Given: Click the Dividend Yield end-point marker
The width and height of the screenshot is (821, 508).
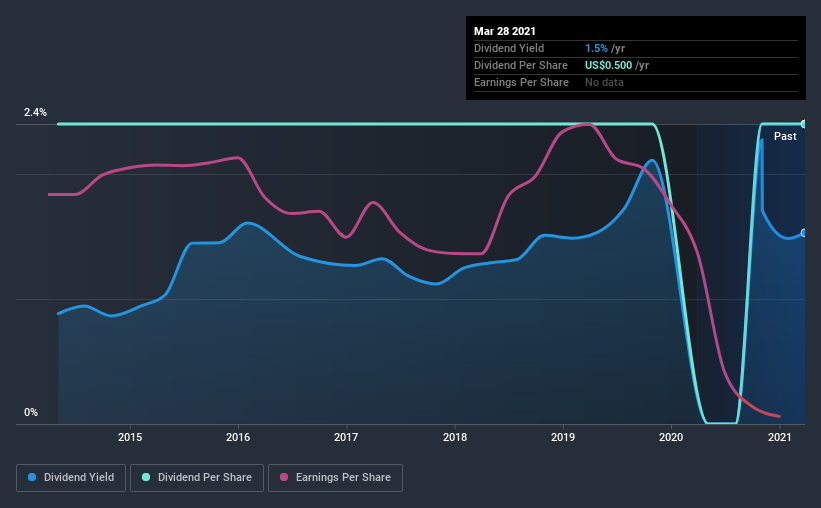Looking at the screenshot, I should pyautogui.click(x=804, y=233).
